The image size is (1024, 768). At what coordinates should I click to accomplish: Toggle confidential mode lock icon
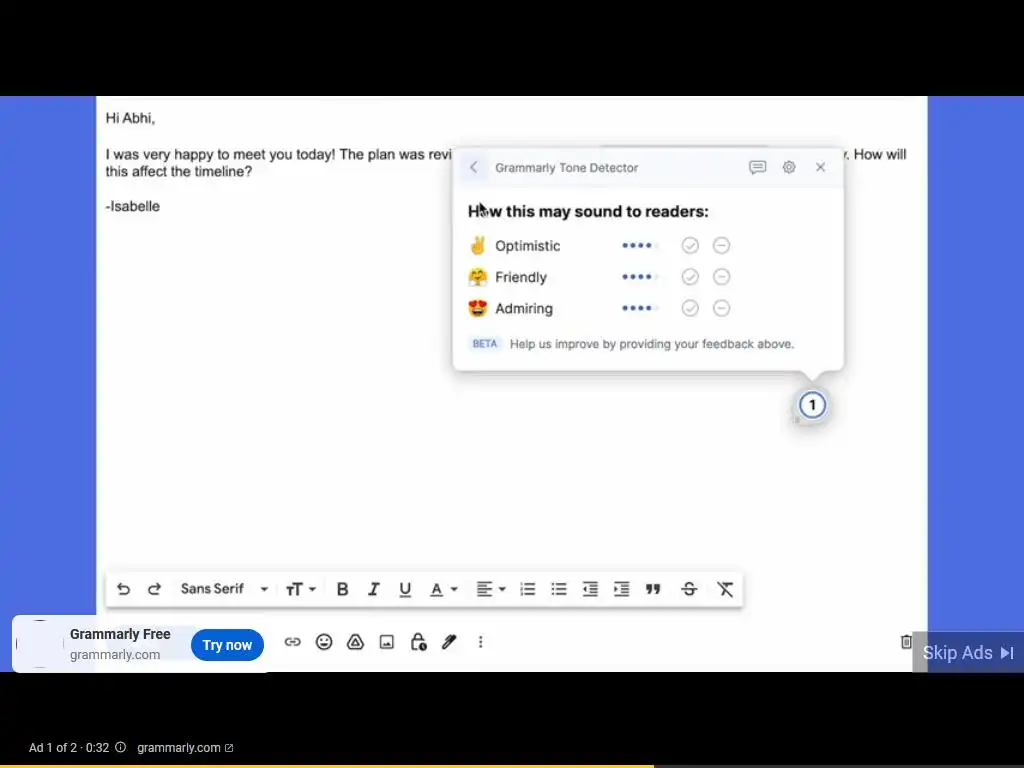pyautogui.click(x=418, y=642)
